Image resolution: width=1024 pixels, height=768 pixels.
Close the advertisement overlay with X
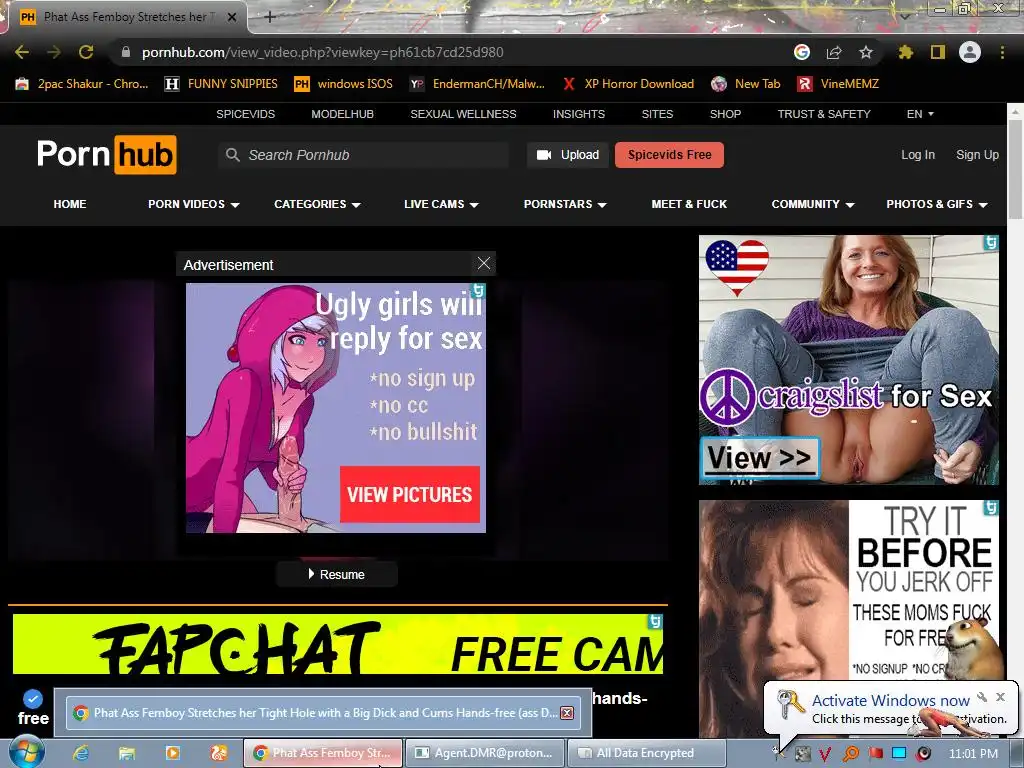pos(484,263)
